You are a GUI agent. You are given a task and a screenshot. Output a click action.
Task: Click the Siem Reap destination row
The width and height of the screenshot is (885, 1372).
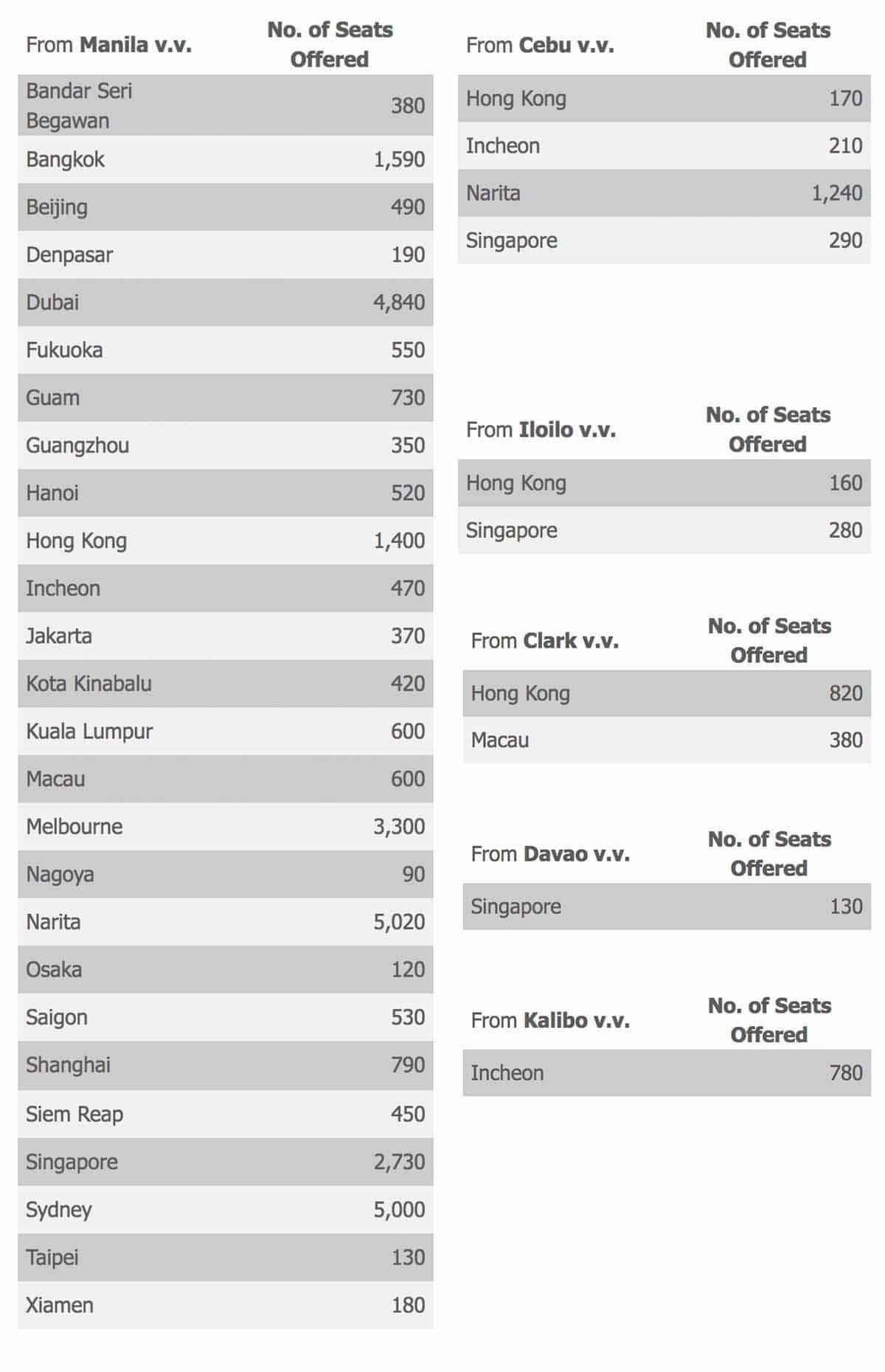pos(225,1114)
